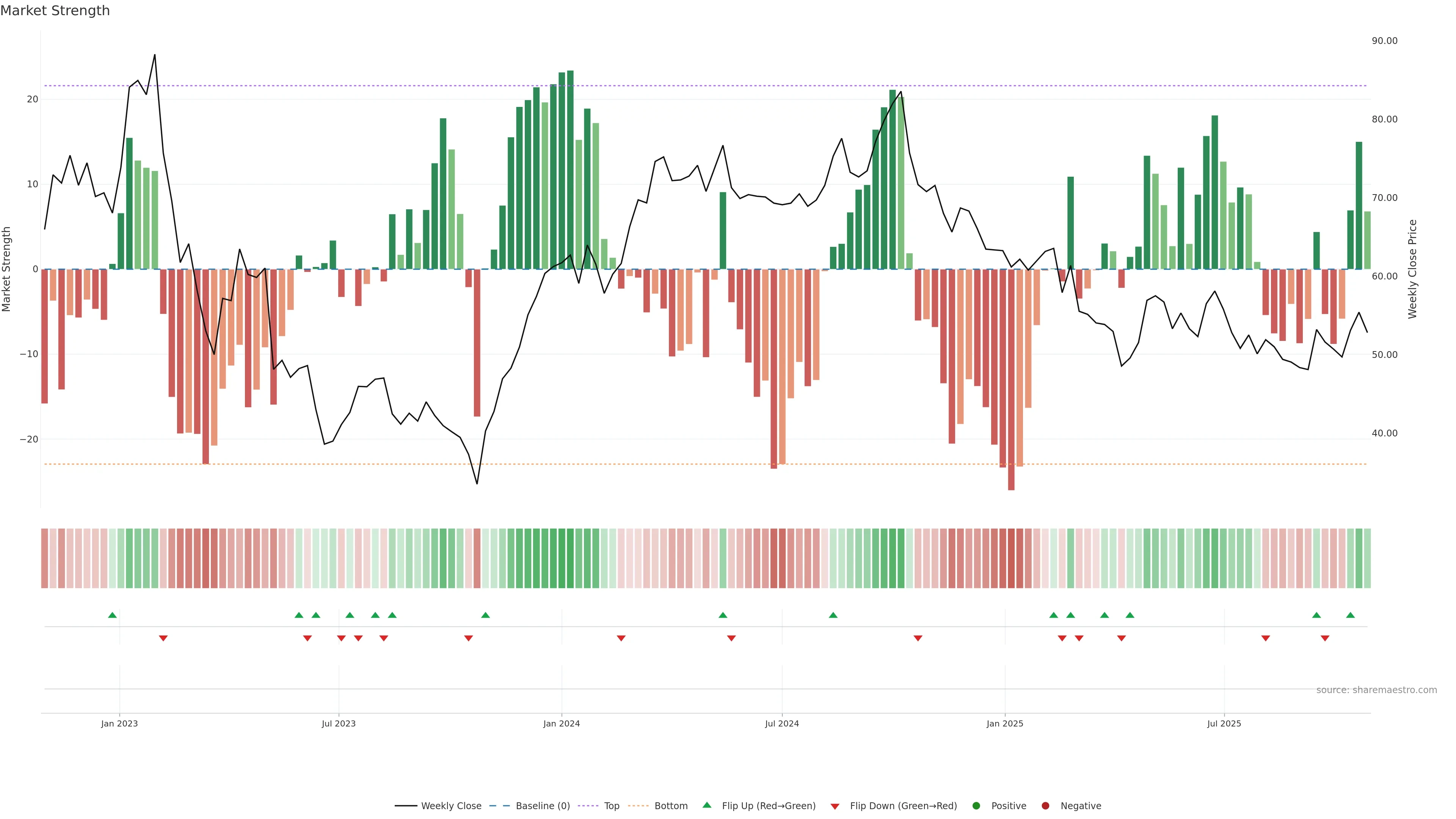
Task: Open the source: sharemaestro.com text
Action: [x=1376, y=690]
